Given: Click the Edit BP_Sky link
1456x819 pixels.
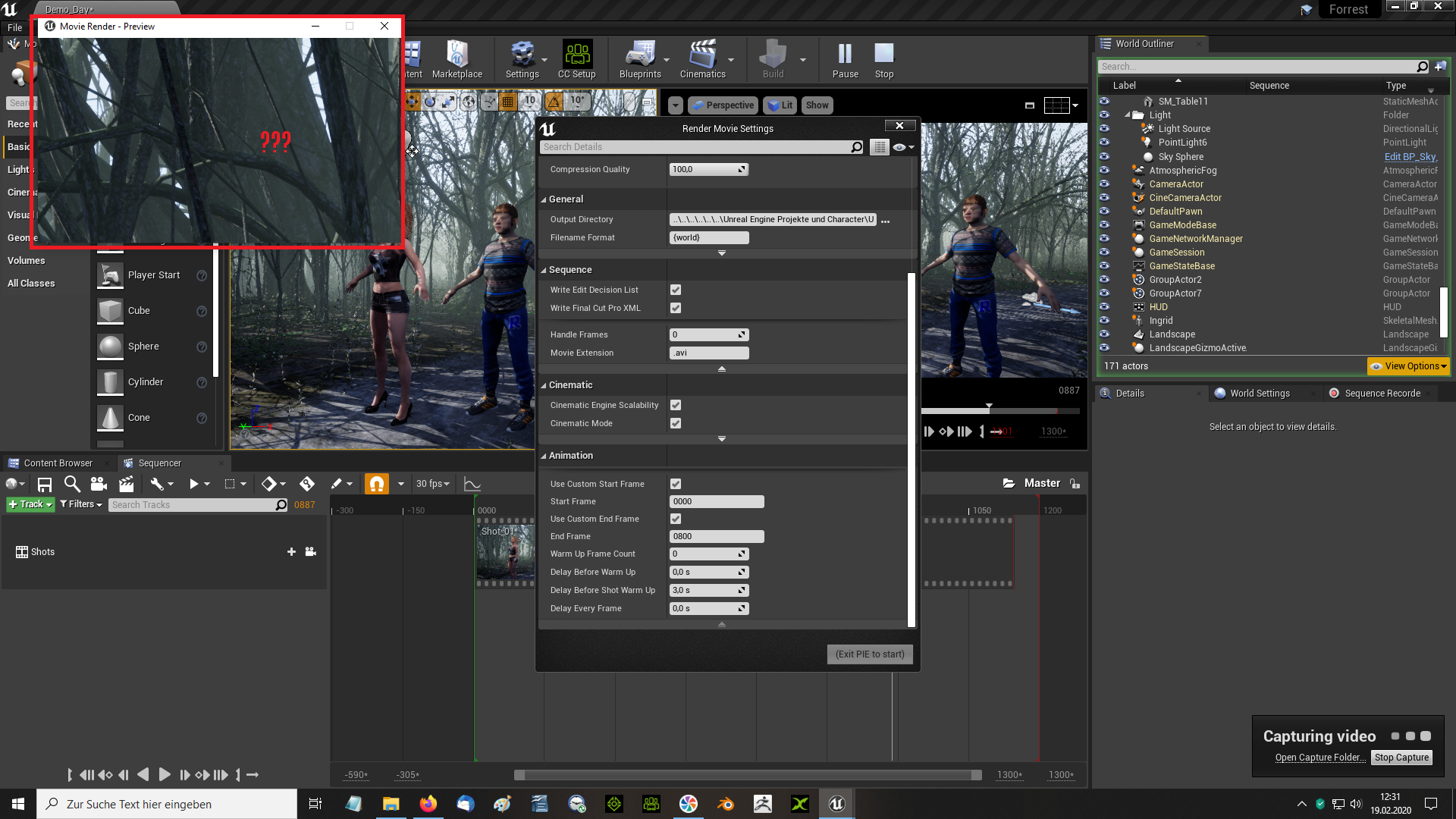Looking at the screenshot, I should click(x=1410, y=157).
